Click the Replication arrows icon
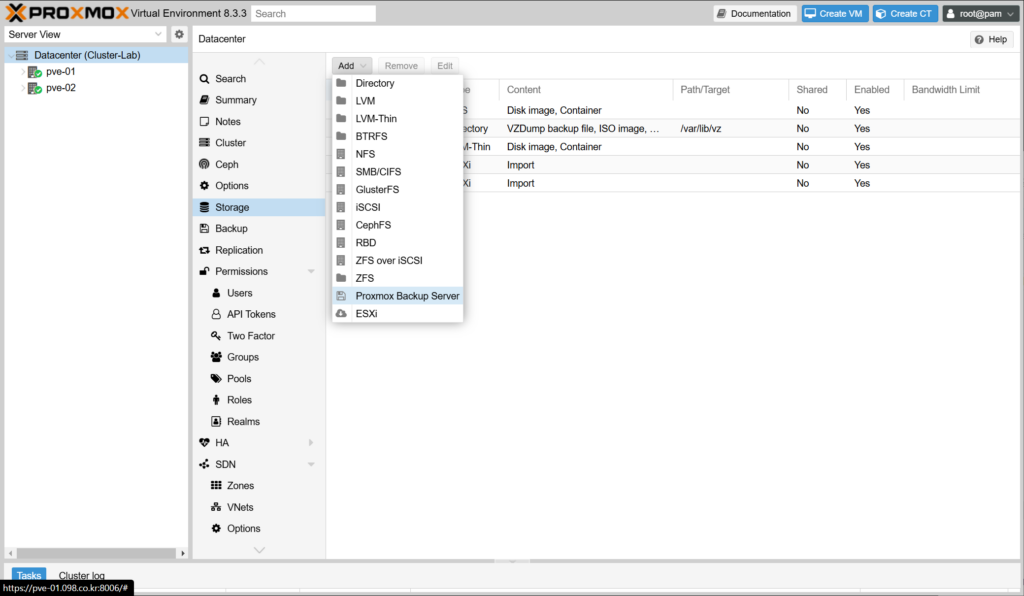 [x=204, y=250]
